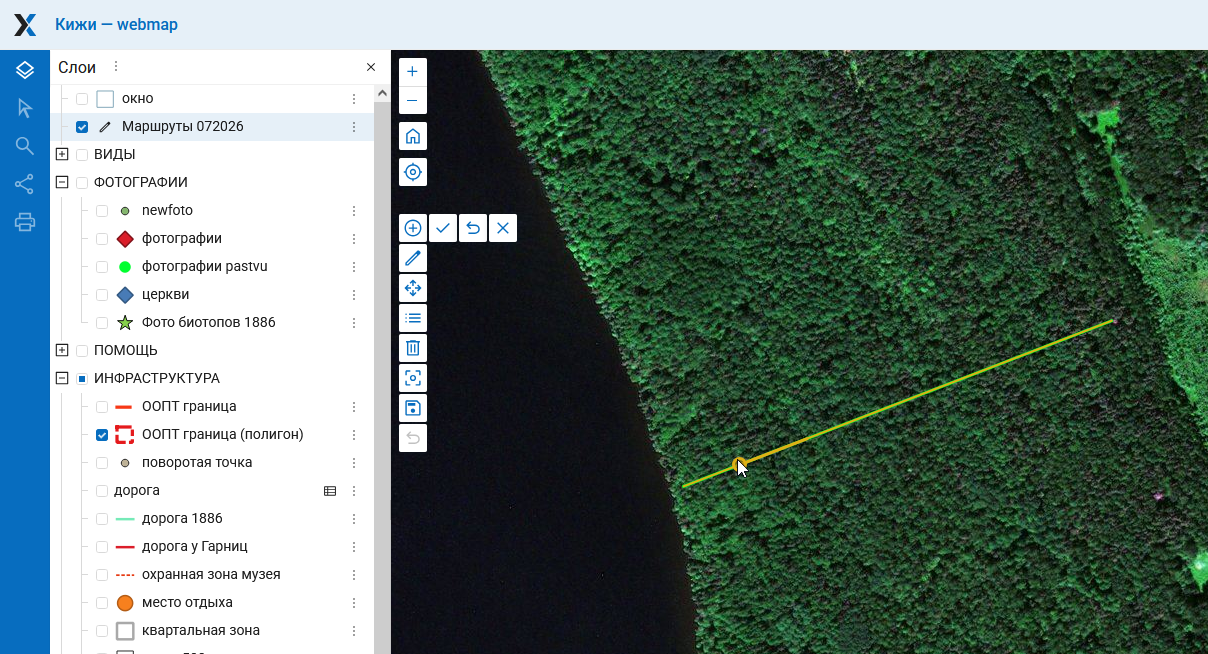Open options menu for поворотая точка
Viewport: 1208px width, 654px height.
coord(354,463)
